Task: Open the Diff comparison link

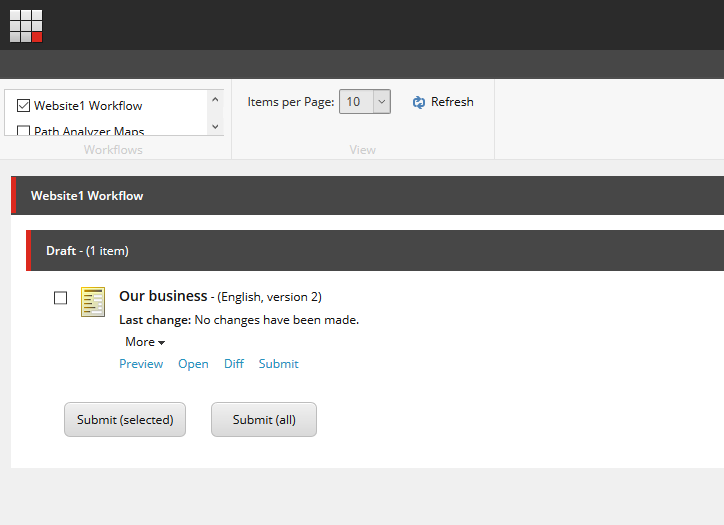Action: point(234,364)
